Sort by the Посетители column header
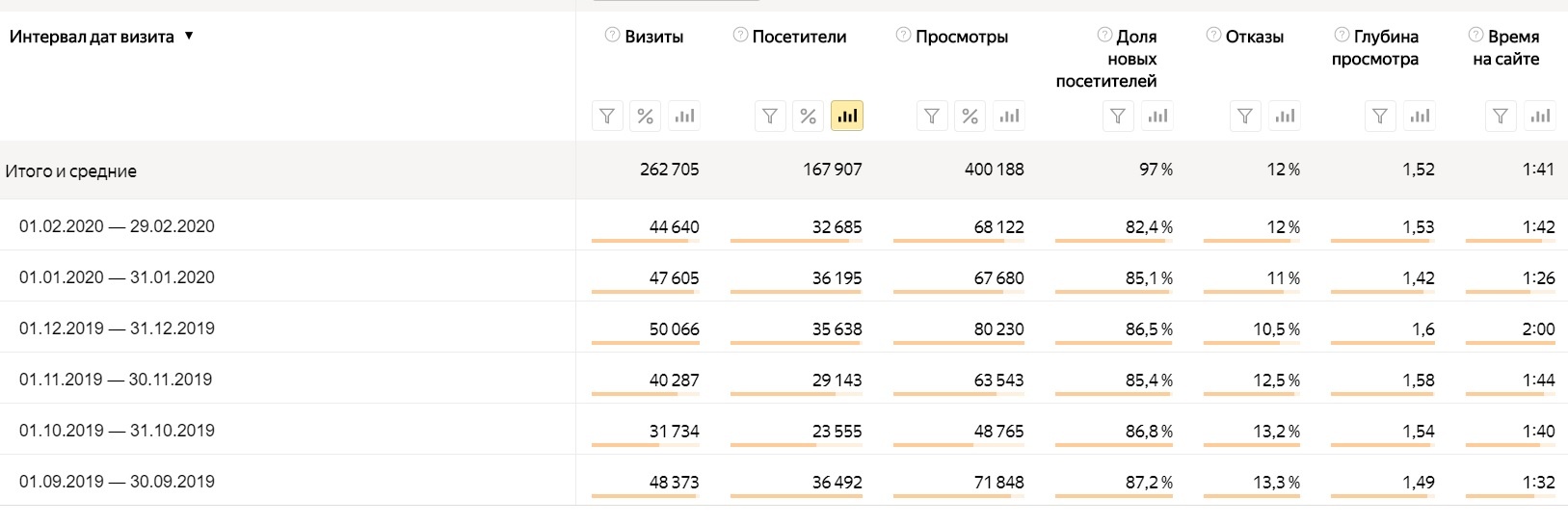1568x525 pixels. point(799,37)
